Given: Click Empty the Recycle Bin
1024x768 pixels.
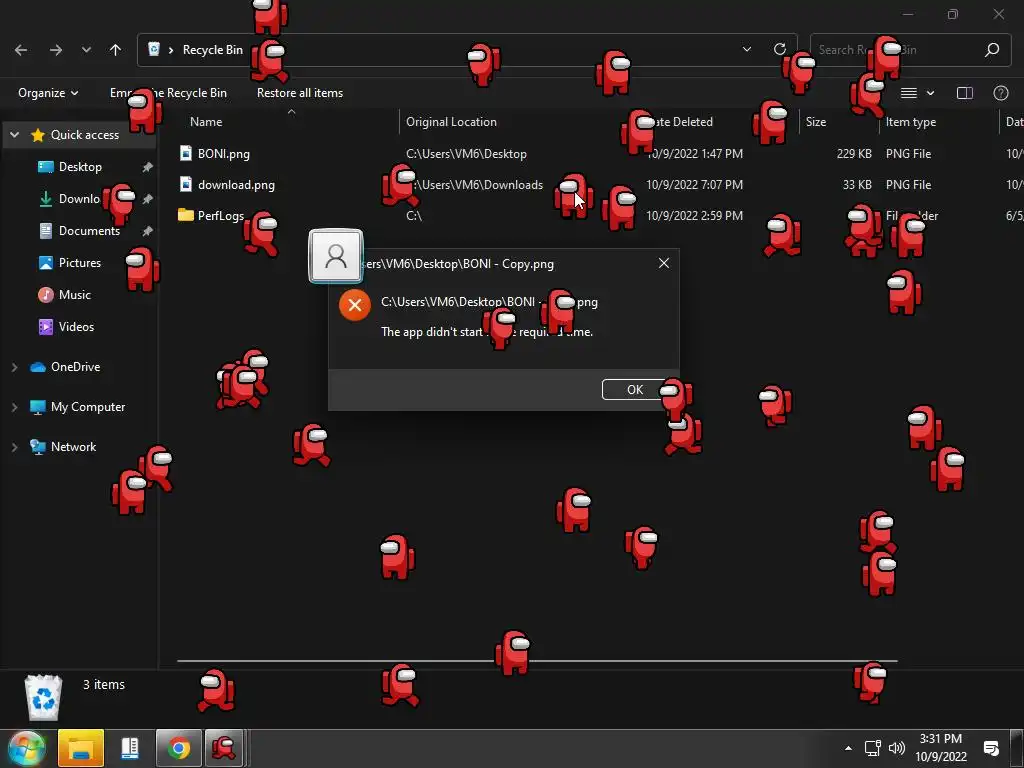Looking at the screenshot, I should click(168, 93).
